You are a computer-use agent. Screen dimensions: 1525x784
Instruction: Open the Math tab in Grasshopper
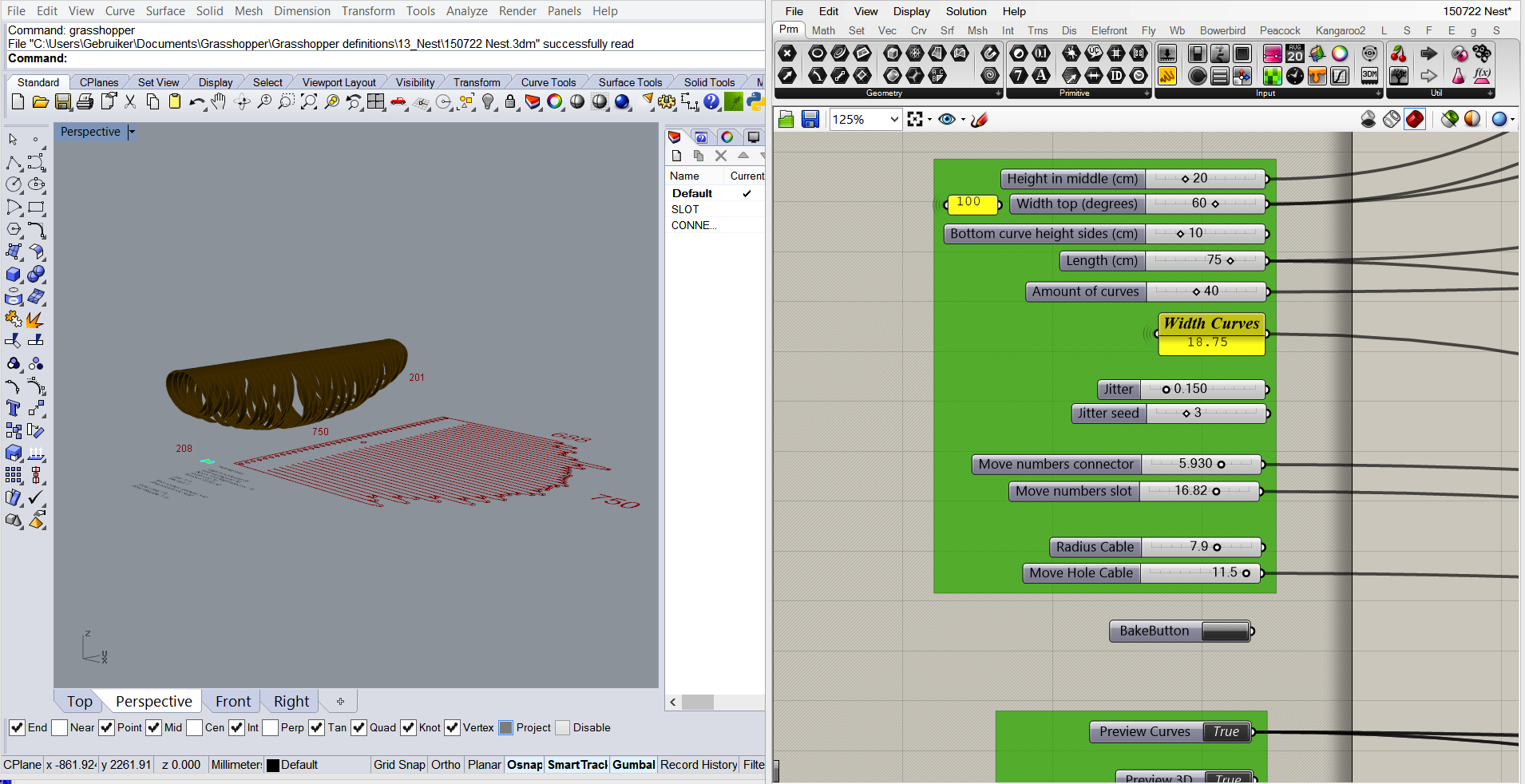[823, 30]
